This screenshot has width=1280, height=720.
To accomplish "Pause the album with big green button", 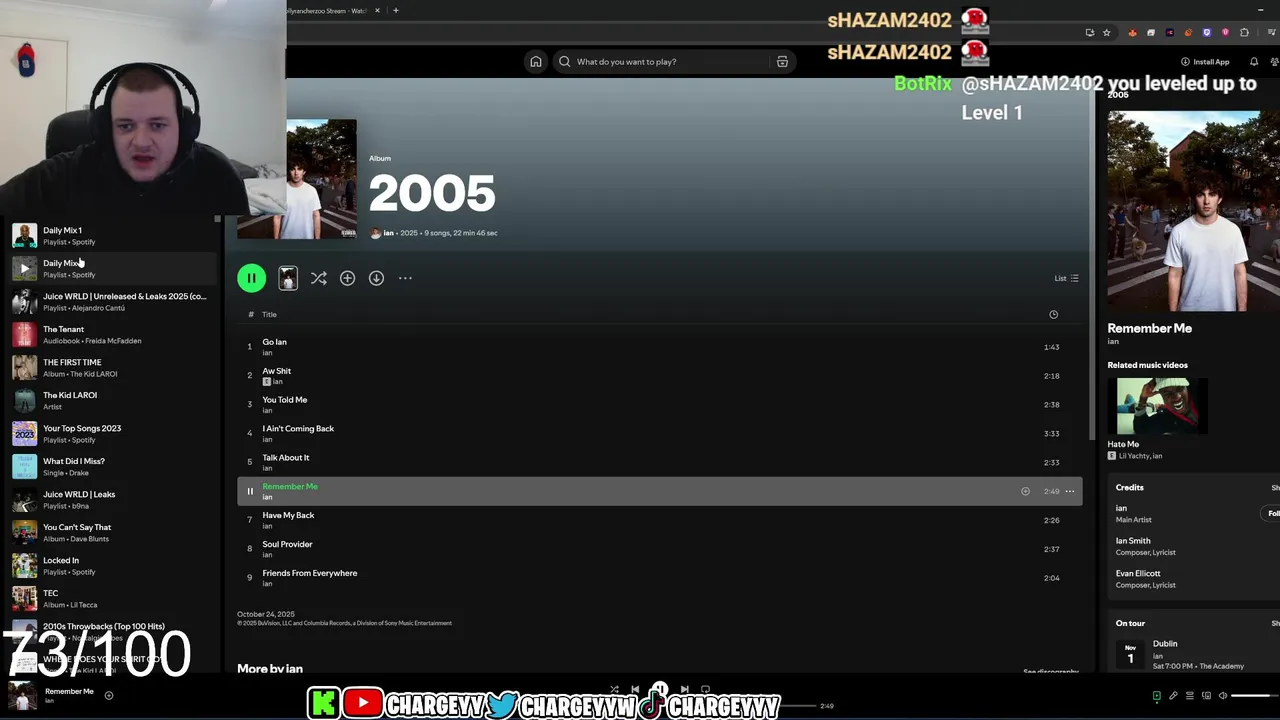I will [252, 278].
